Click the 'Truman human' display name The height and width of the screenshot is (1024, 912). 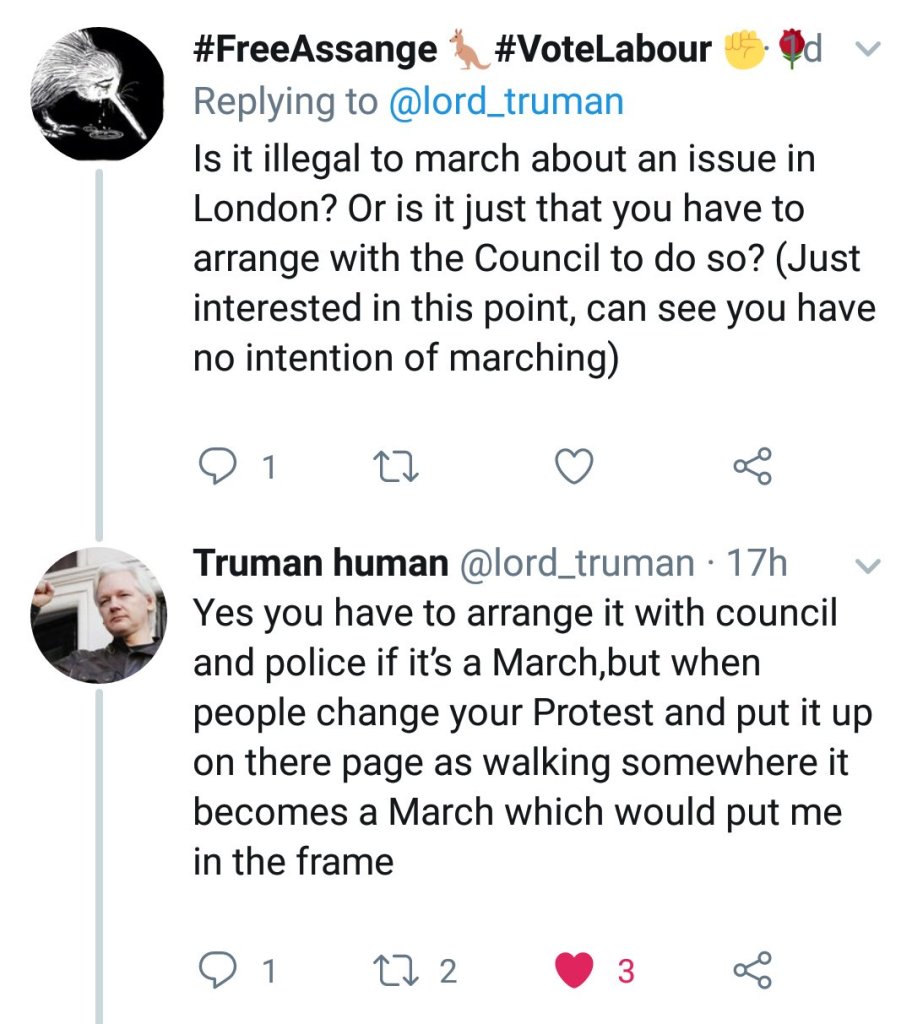(x=320, y=564)
